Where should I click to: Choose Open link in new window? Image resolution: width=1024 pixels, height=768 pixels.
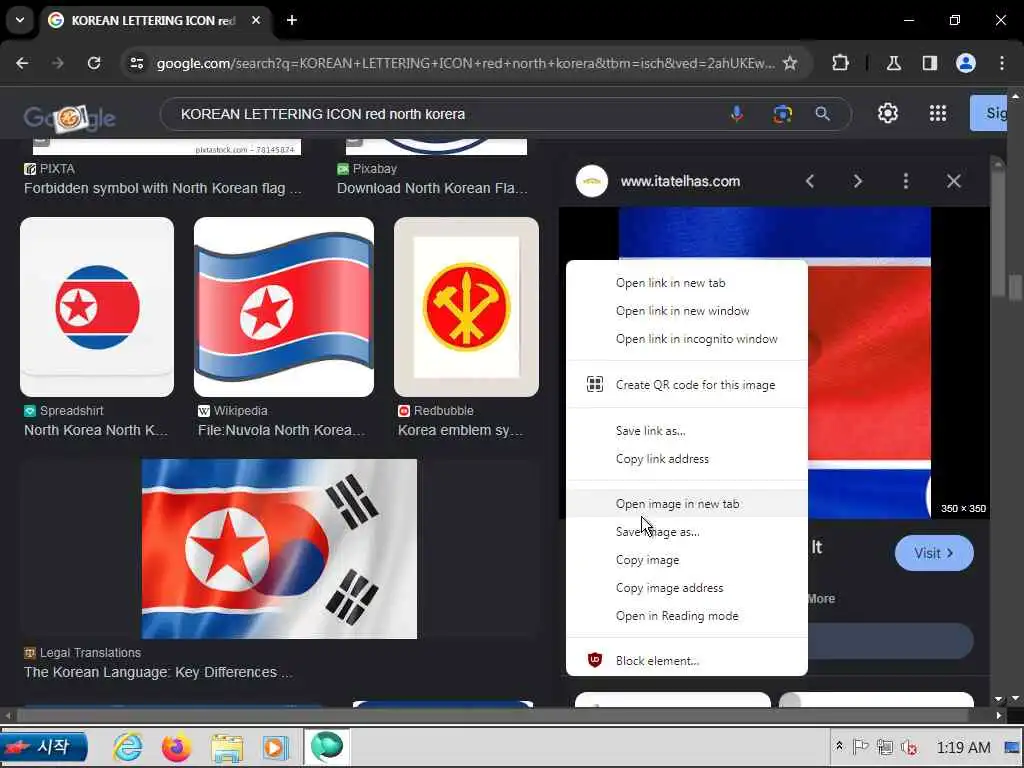687,311
